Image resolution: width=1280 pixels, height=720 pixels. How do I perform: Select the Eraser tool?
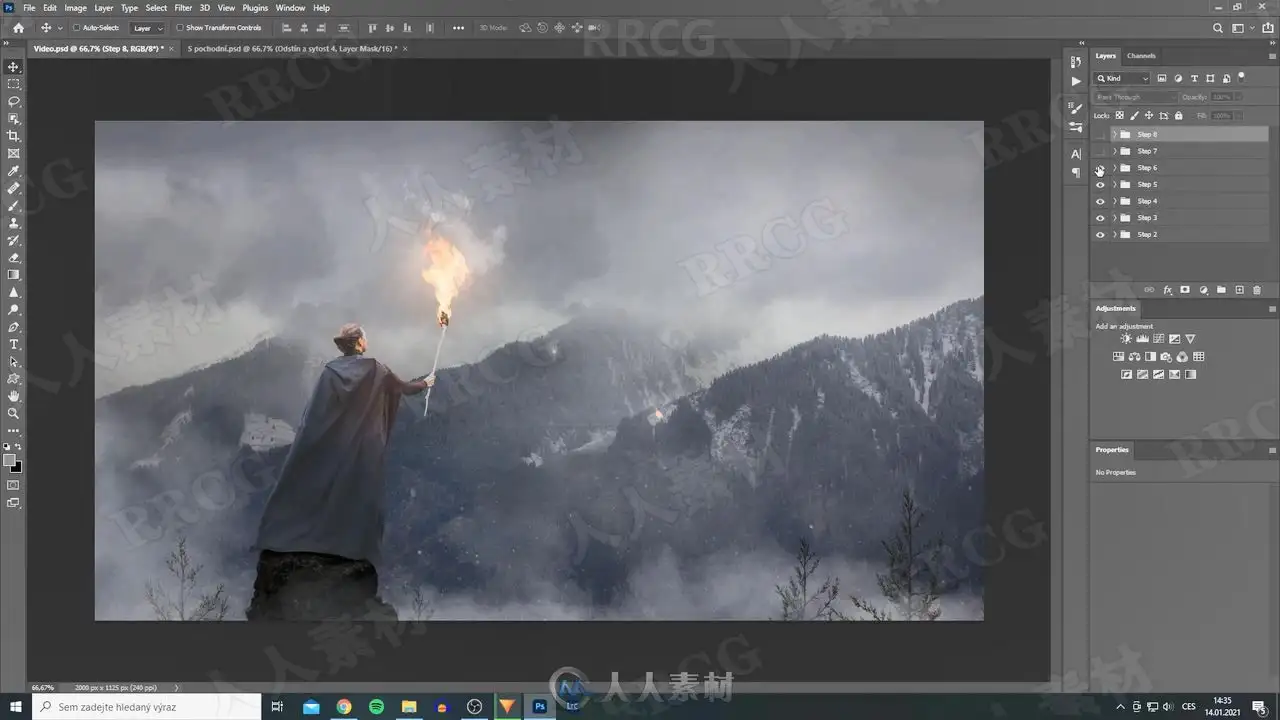pos(14,258)
